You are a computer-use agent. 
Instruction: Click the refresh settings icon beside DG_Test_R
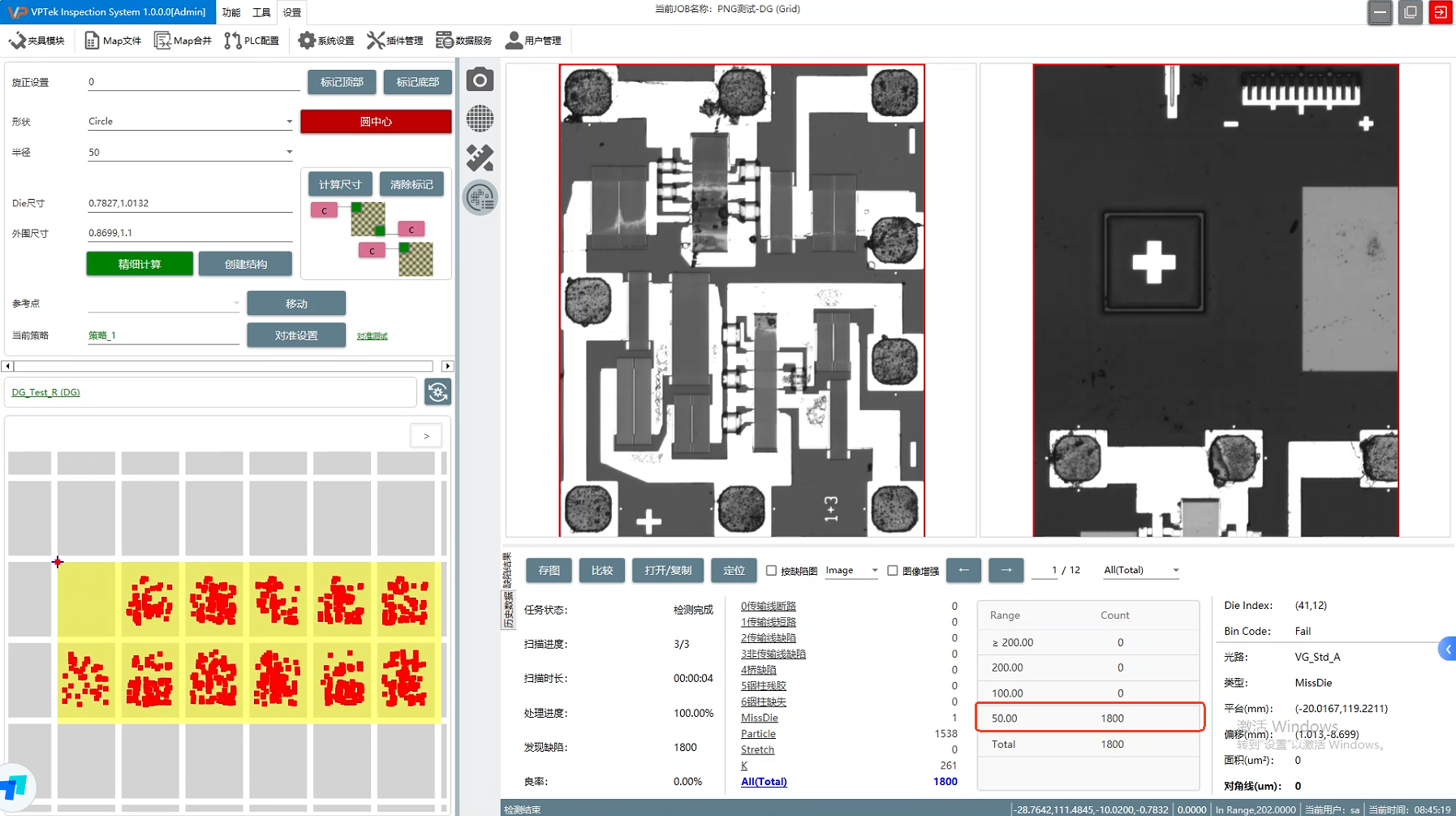[438, 392]
